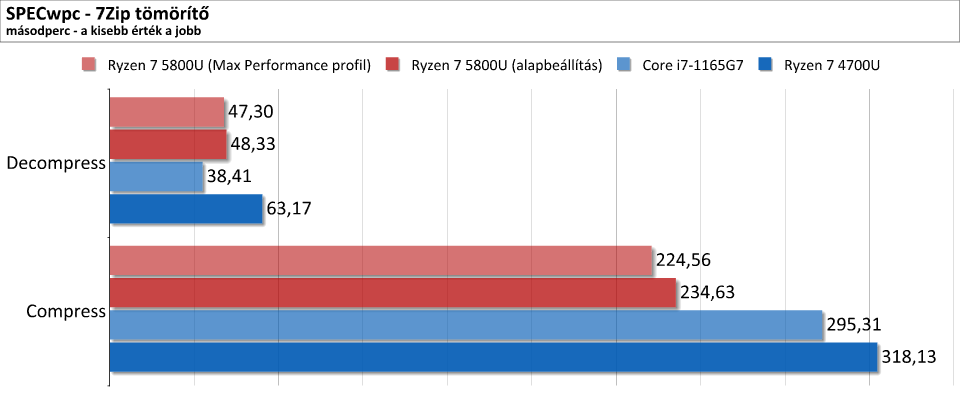Select legend label Ryzen 7 5800U (alapbeállítás)
960x400 pixels.
point(507,66)
